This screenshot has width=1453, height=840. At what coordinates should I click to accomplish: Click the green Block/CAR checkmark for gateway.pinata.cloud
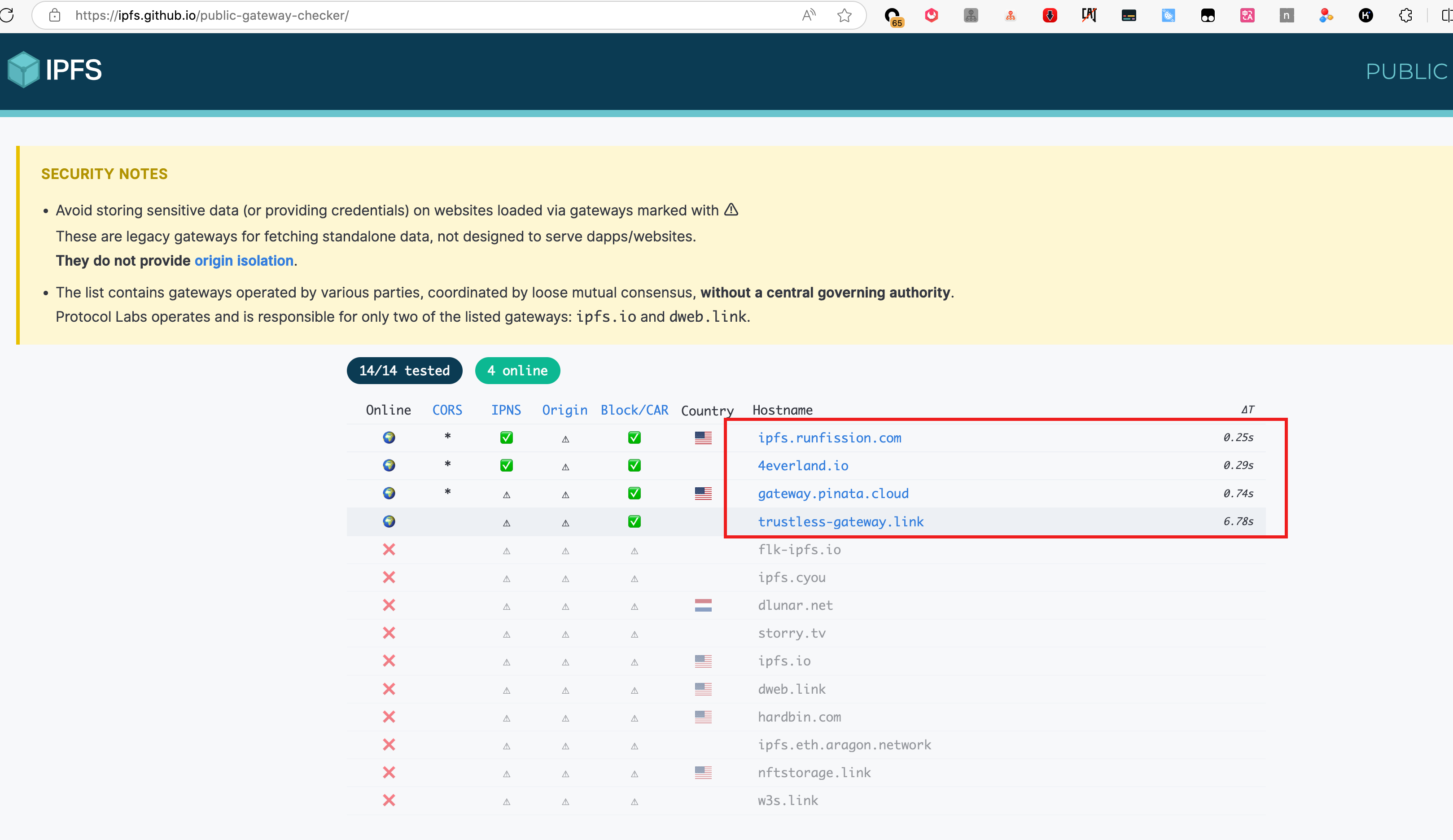634,494
